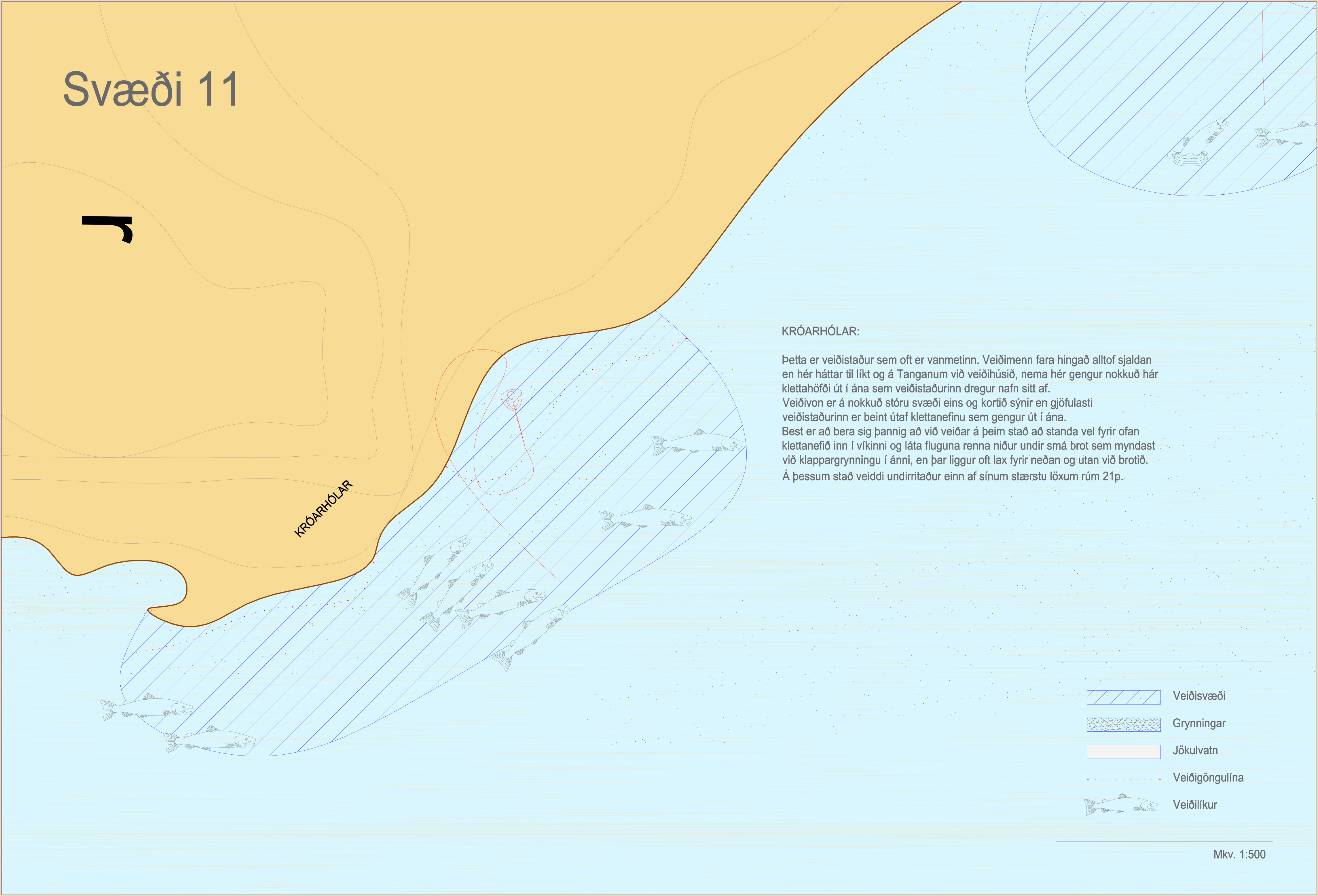Click the 'KRÓARHÓLAR:' description heading
Screen dimensions: 1318x896
(x=820, y=331)
